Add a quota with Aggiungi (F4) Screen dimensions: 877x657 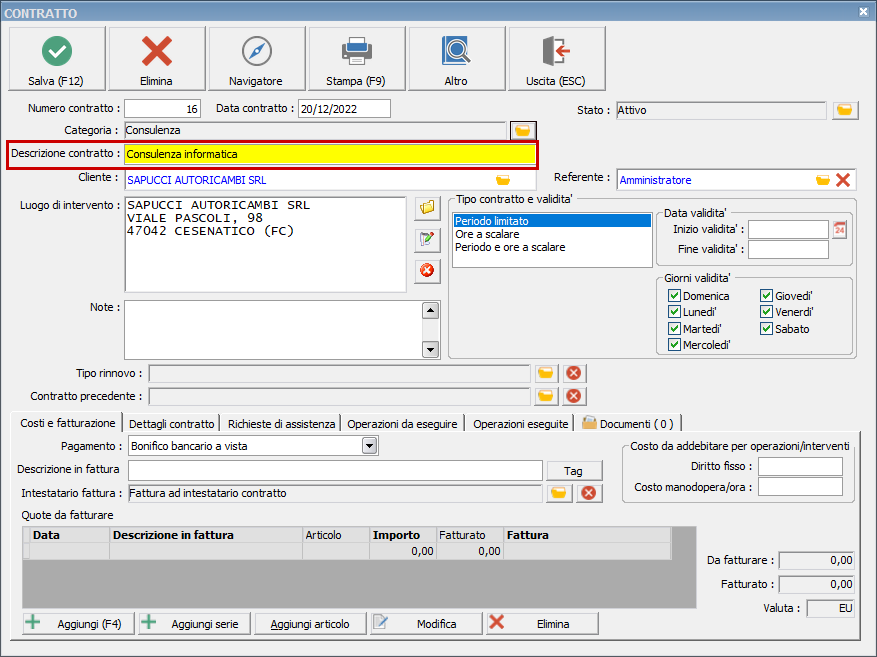pos(79,623)
